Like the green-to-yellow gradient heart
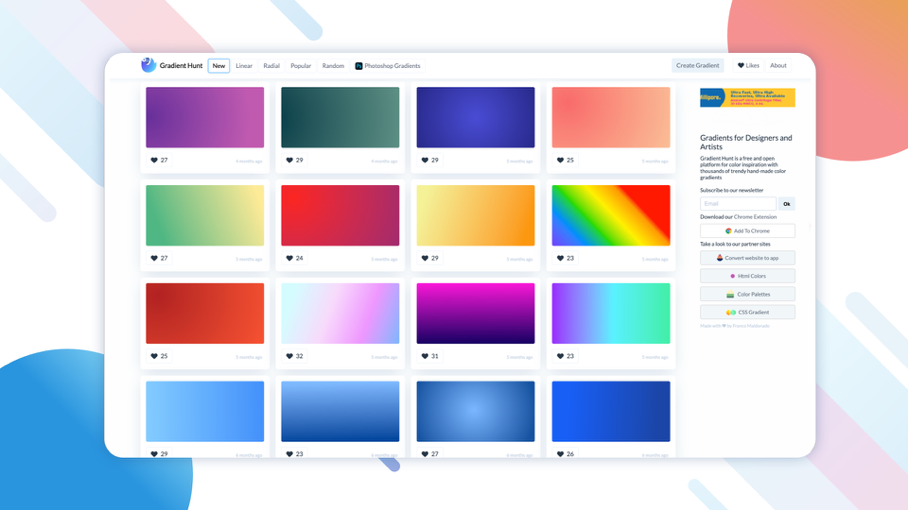This screenshot has height=510, width=908. (154, 258)
